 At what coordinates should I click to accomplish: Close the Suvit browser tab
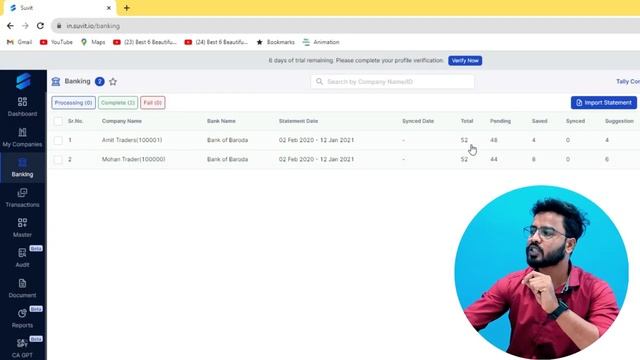pyautogui.click(x=109, y=8)
